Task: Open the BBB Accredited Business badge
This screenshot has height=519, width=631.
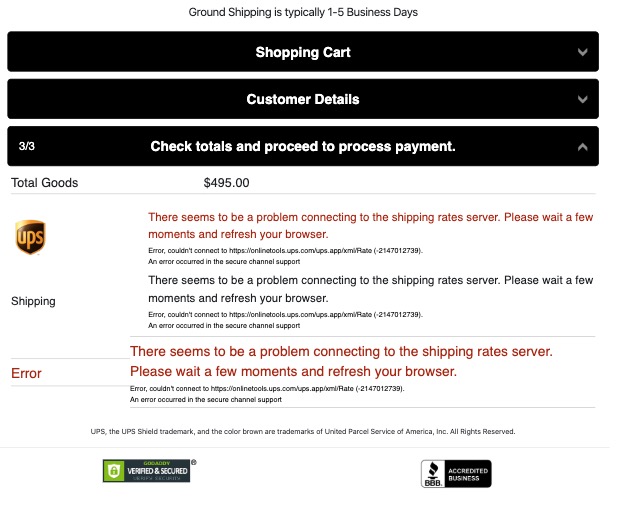Action: tap(456, 473)
